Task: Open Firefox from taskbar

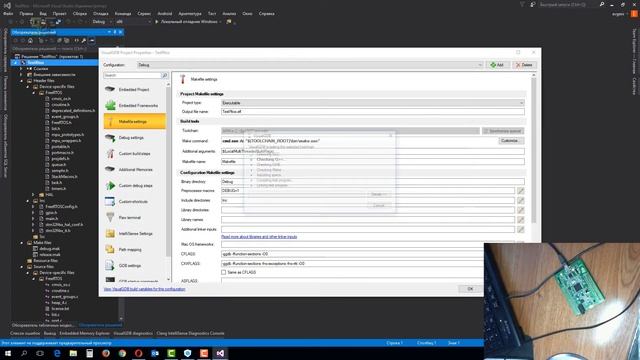Action: click(x=106, y=353)
